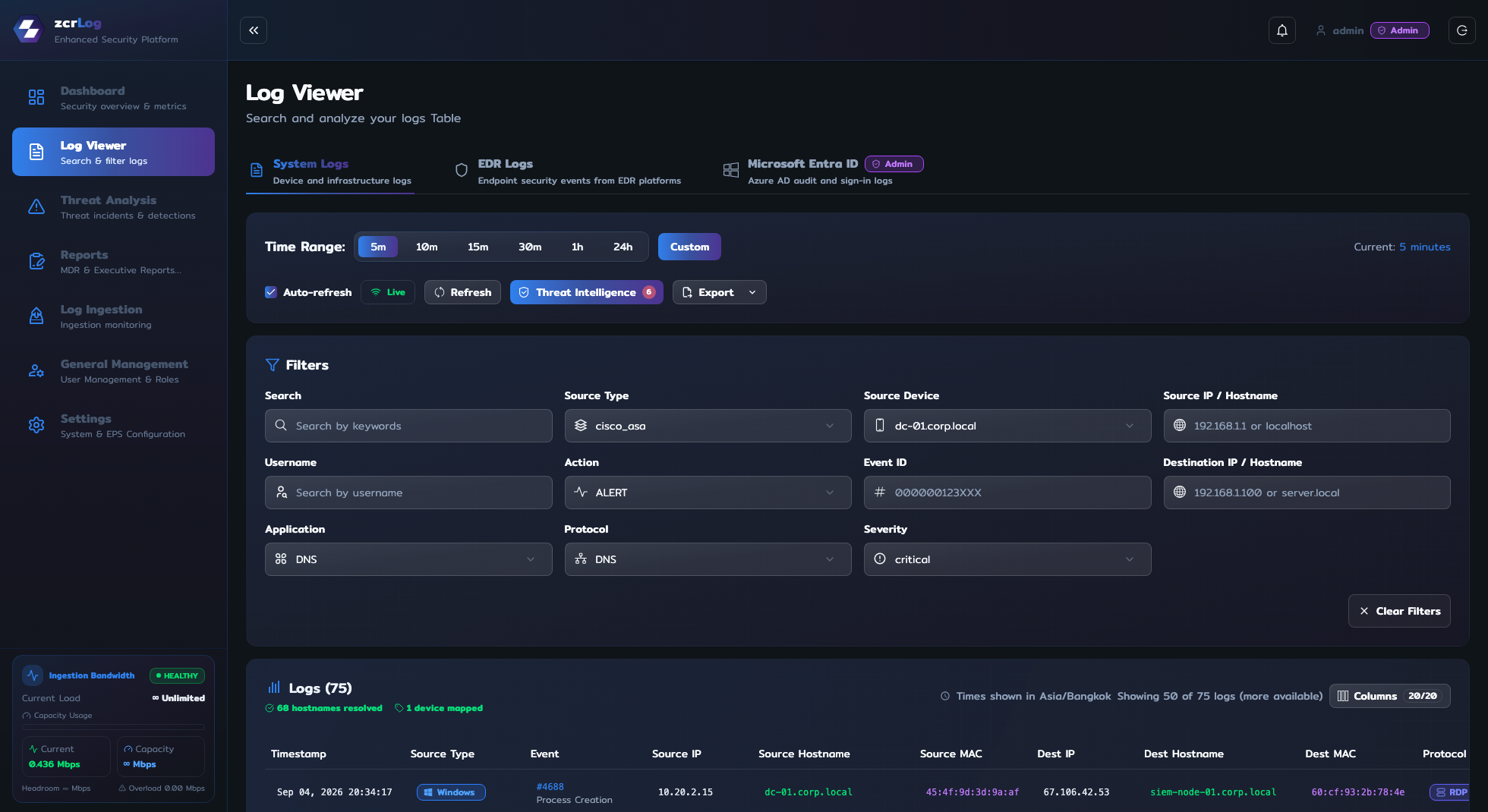Click the Live wifi status indicator
The image size is (1488, 812).
[388, 292]
